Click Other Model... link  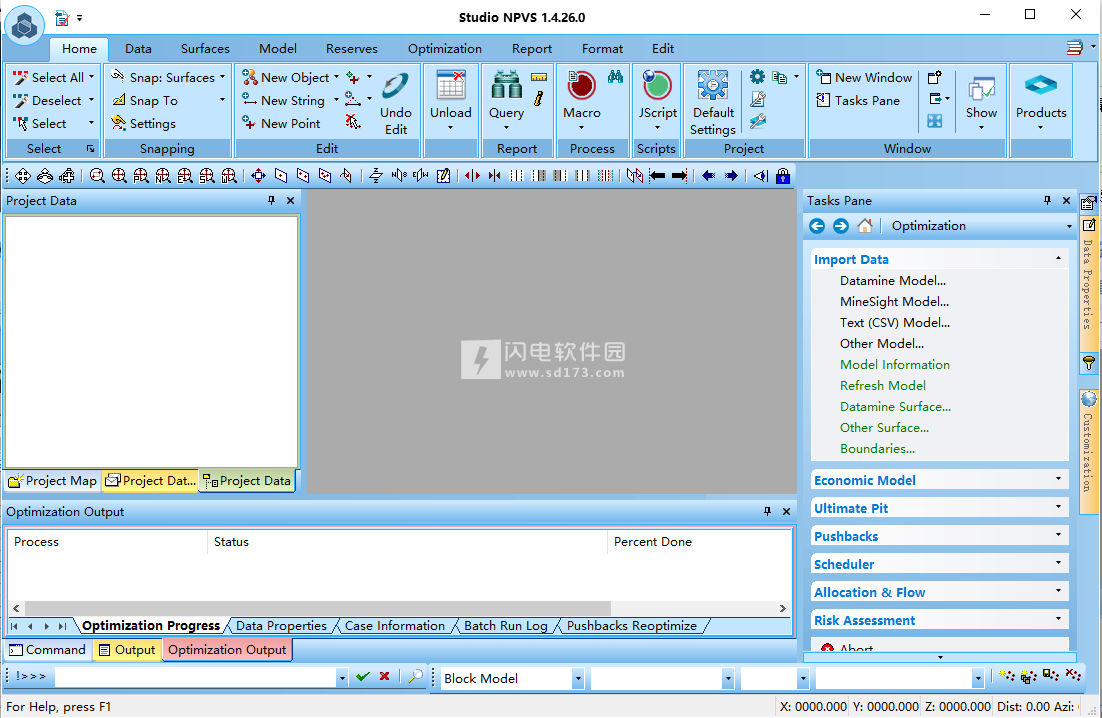coord(881,344)
